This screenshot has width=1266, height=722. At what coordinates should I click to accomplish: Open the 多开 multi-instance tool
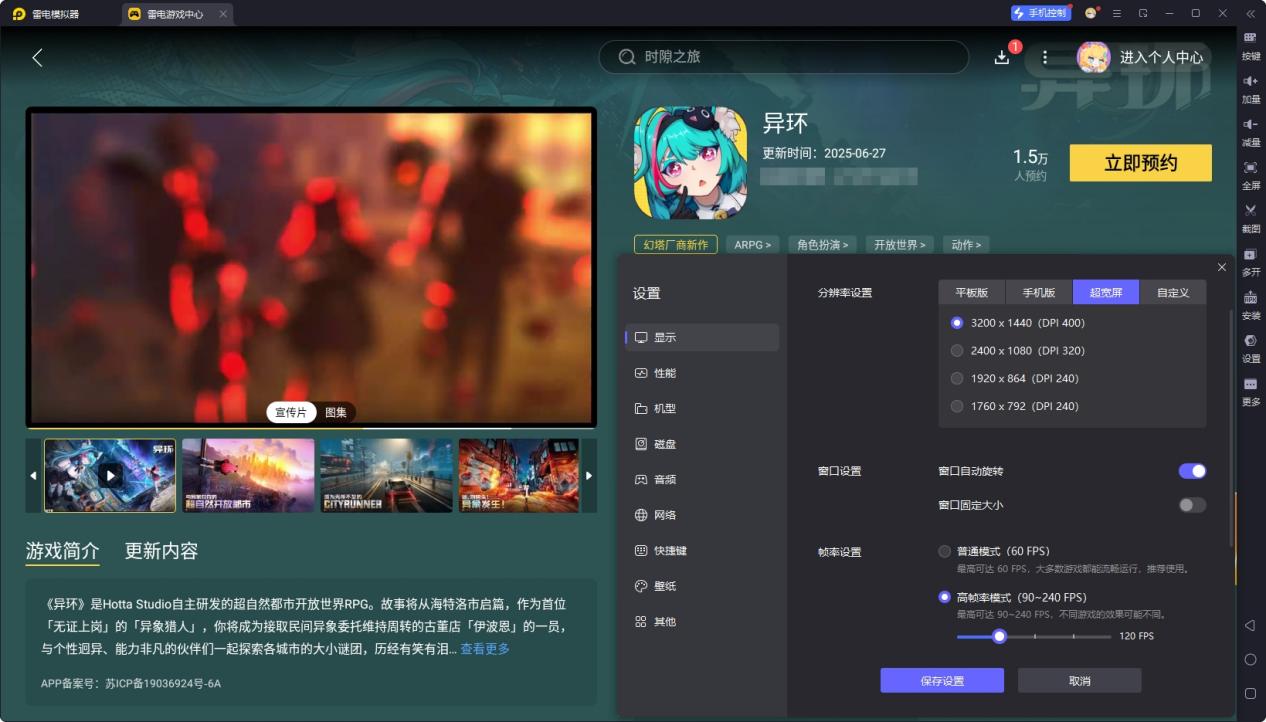click(x=1251, y=262)
